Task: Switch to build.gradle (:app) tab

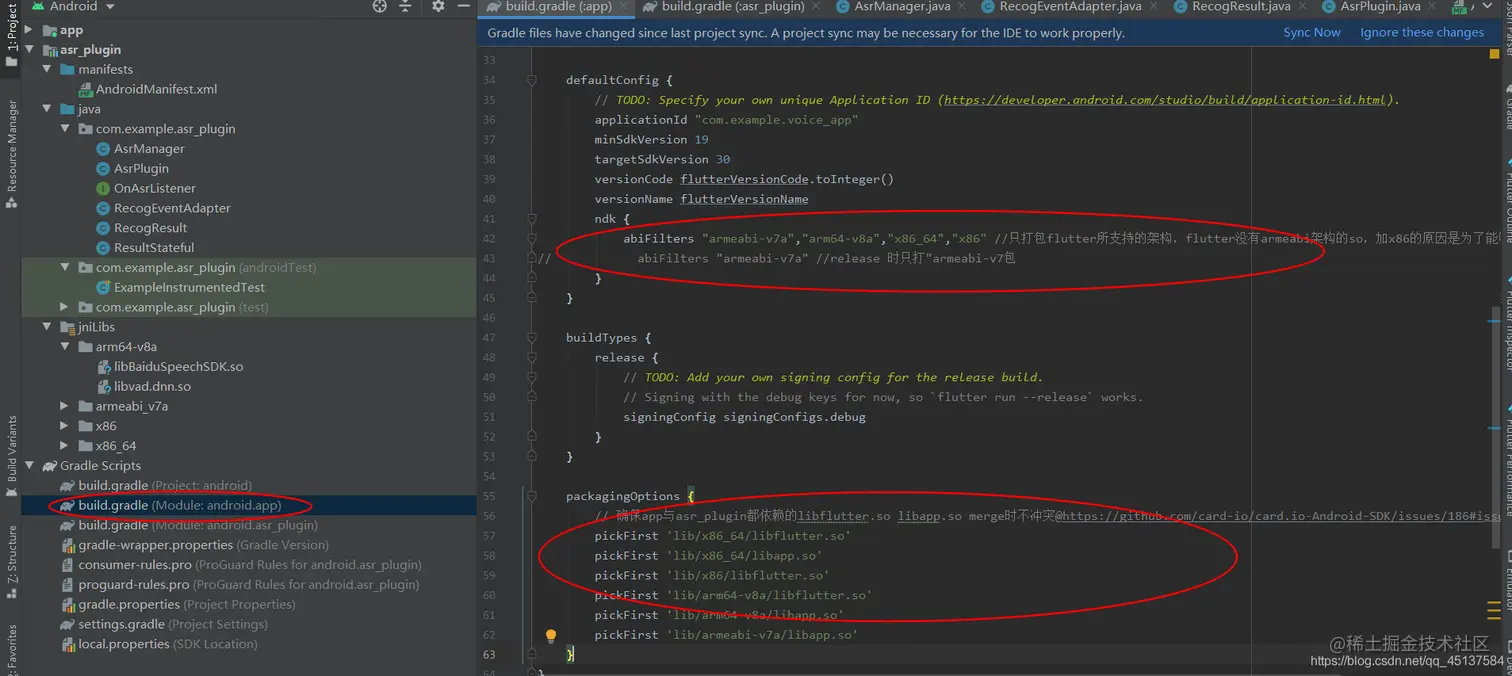Action: [558, 6]
